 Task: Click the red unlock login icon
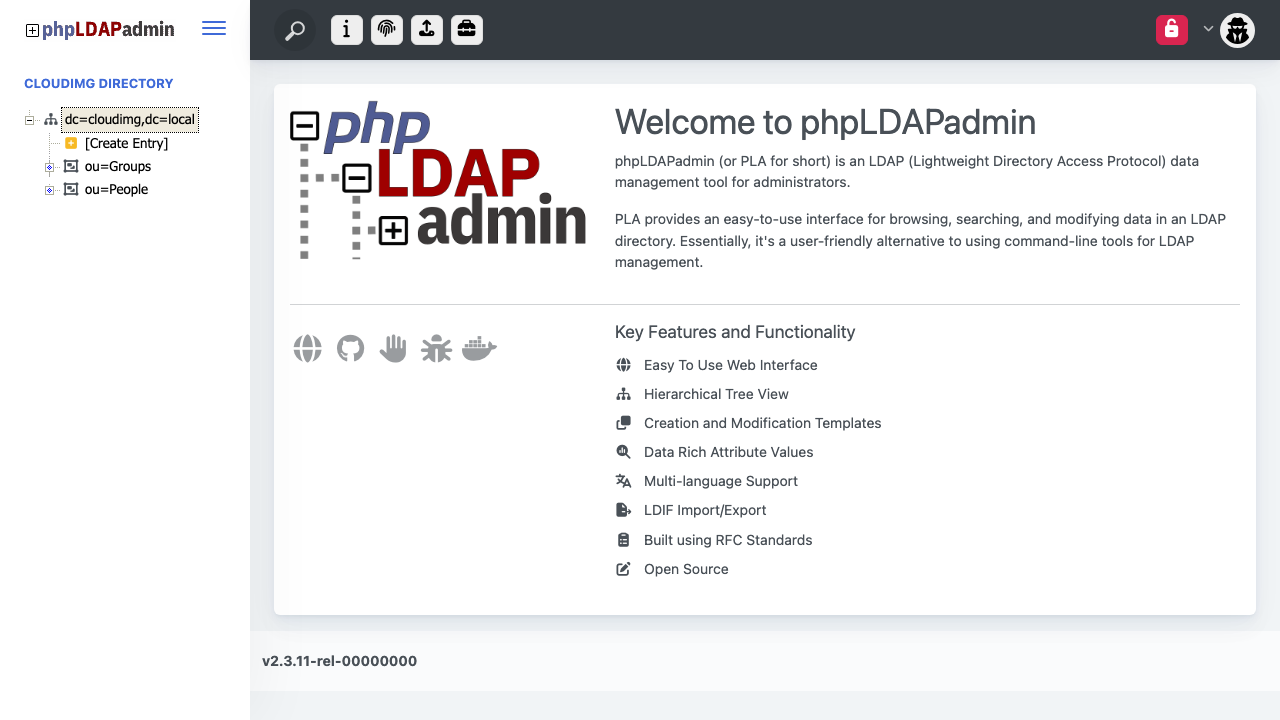(1172, 30)
